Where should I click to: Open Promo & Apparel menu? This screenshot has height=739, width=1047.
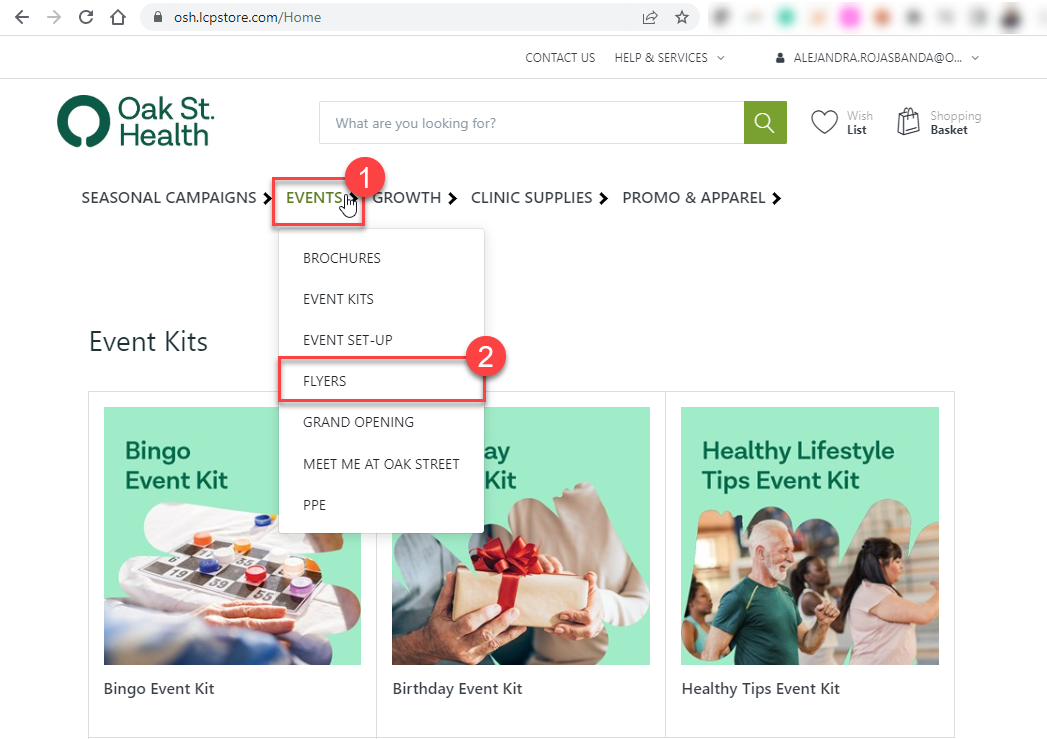694,198
